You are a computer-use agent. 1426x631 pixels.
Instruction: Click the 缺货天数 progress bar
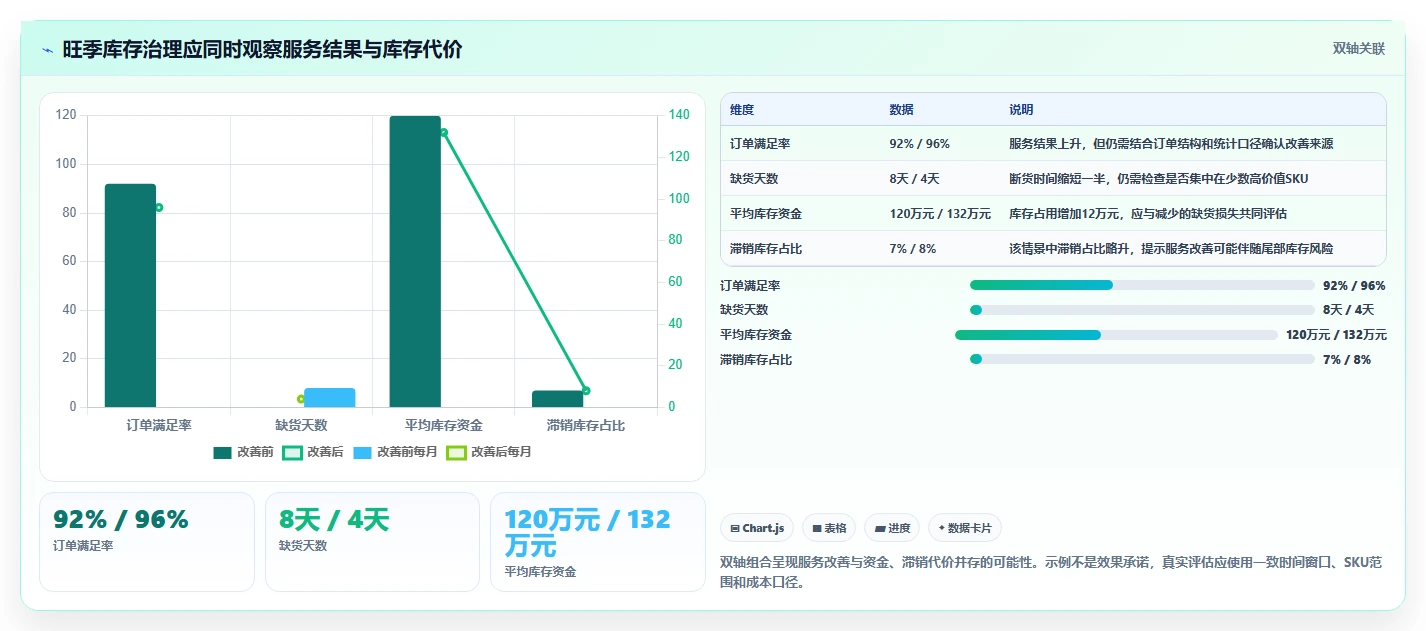[x=1142, y=310]
